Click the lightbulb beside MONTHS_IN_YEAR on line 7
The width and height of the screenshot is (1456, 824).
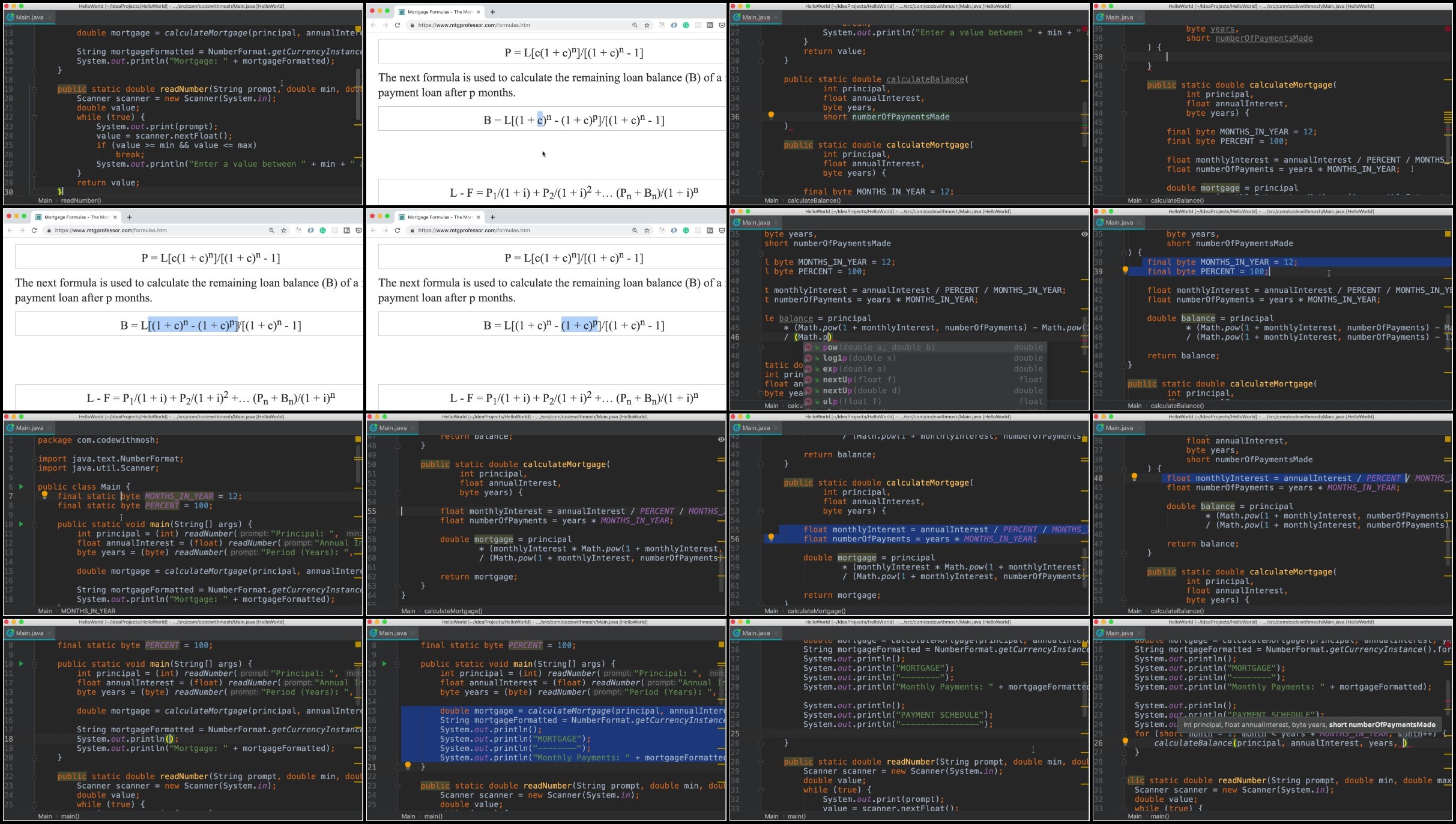click(44, 495)
